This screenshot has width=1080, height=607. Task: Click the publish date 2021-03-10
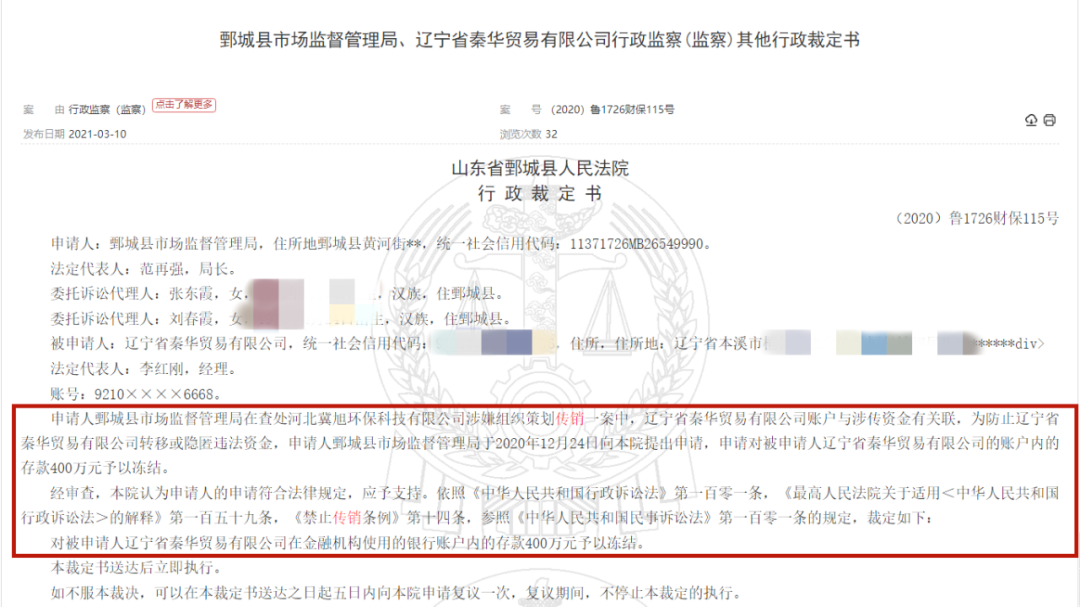tap(97, 134)
